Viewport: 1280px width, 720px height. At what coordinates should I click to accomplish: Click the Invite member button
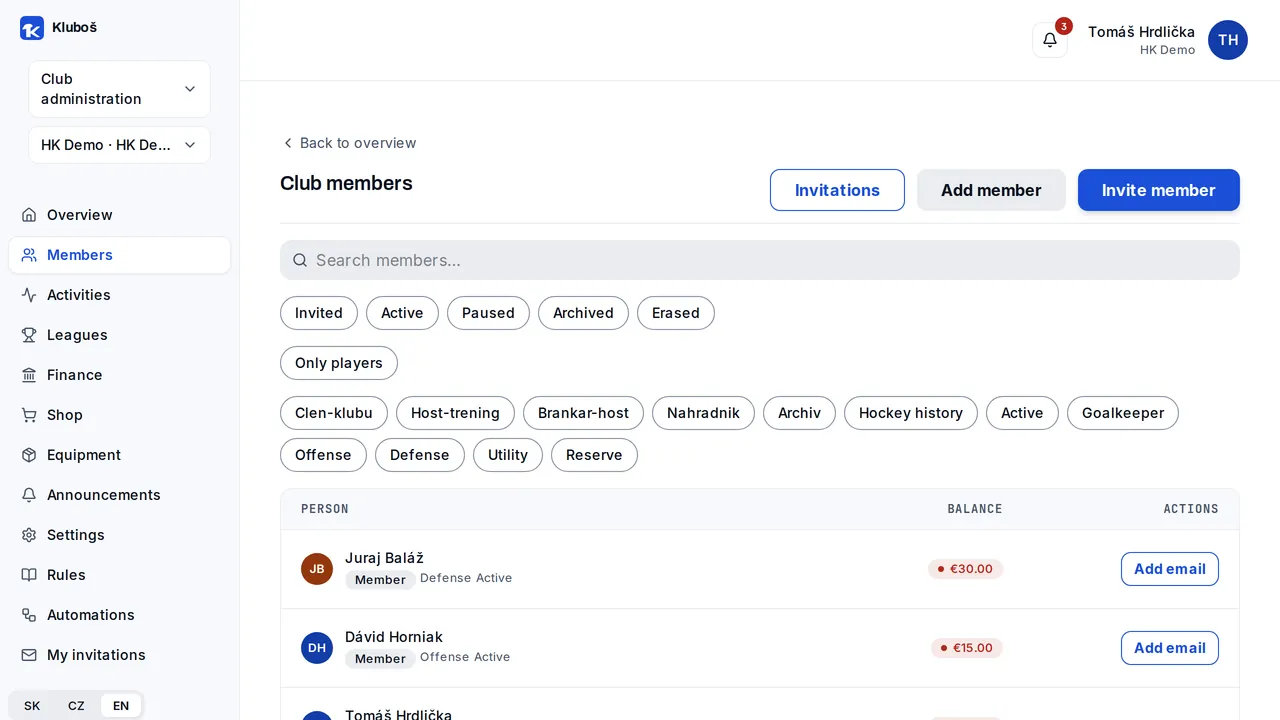pos(1159,190)
